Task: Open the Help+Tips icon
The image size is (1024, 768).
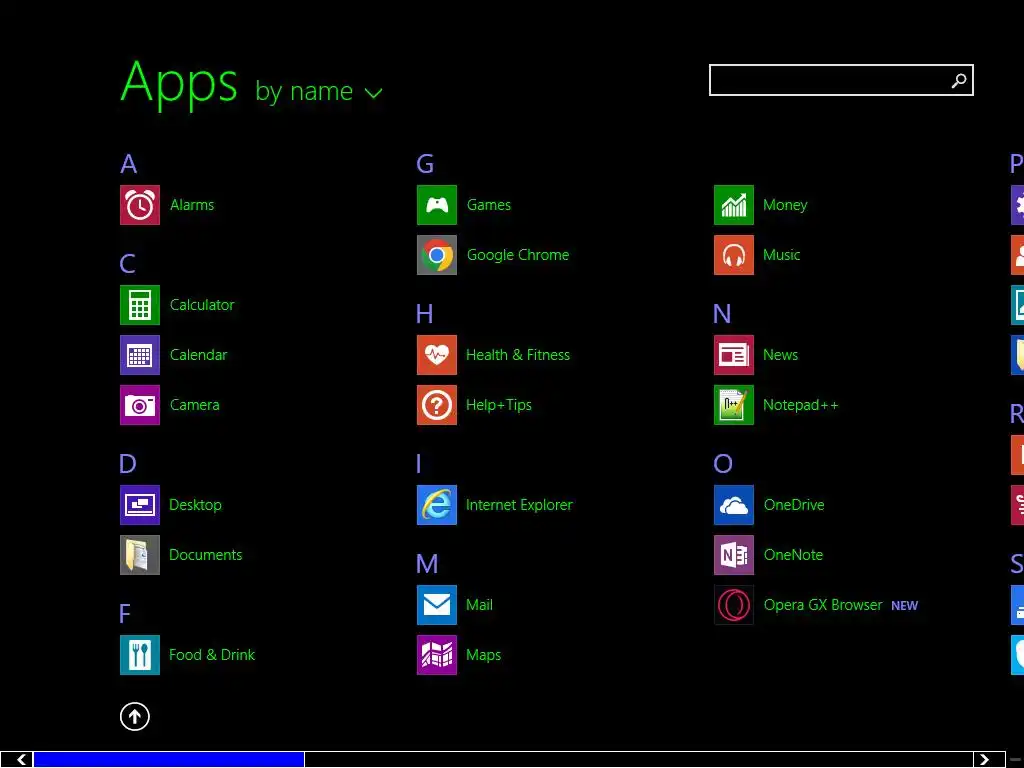Action: pyautogui.click(x=437, y=405)
